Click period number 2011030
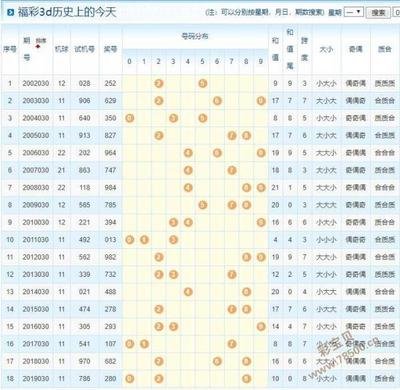The height and width of the screenshot is (390, 400). [x=36, y=240]
